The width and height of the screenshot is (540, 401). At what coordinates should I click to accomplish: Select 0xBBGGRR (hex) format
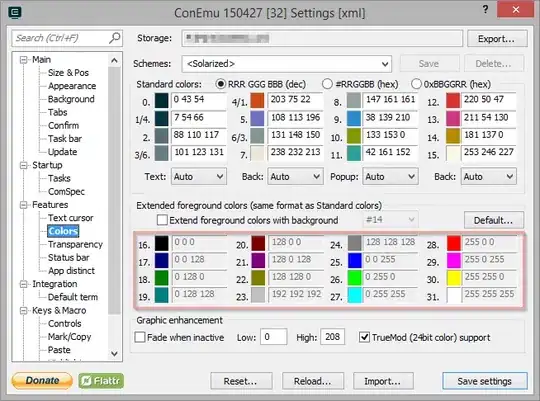(x=416, y=84)
